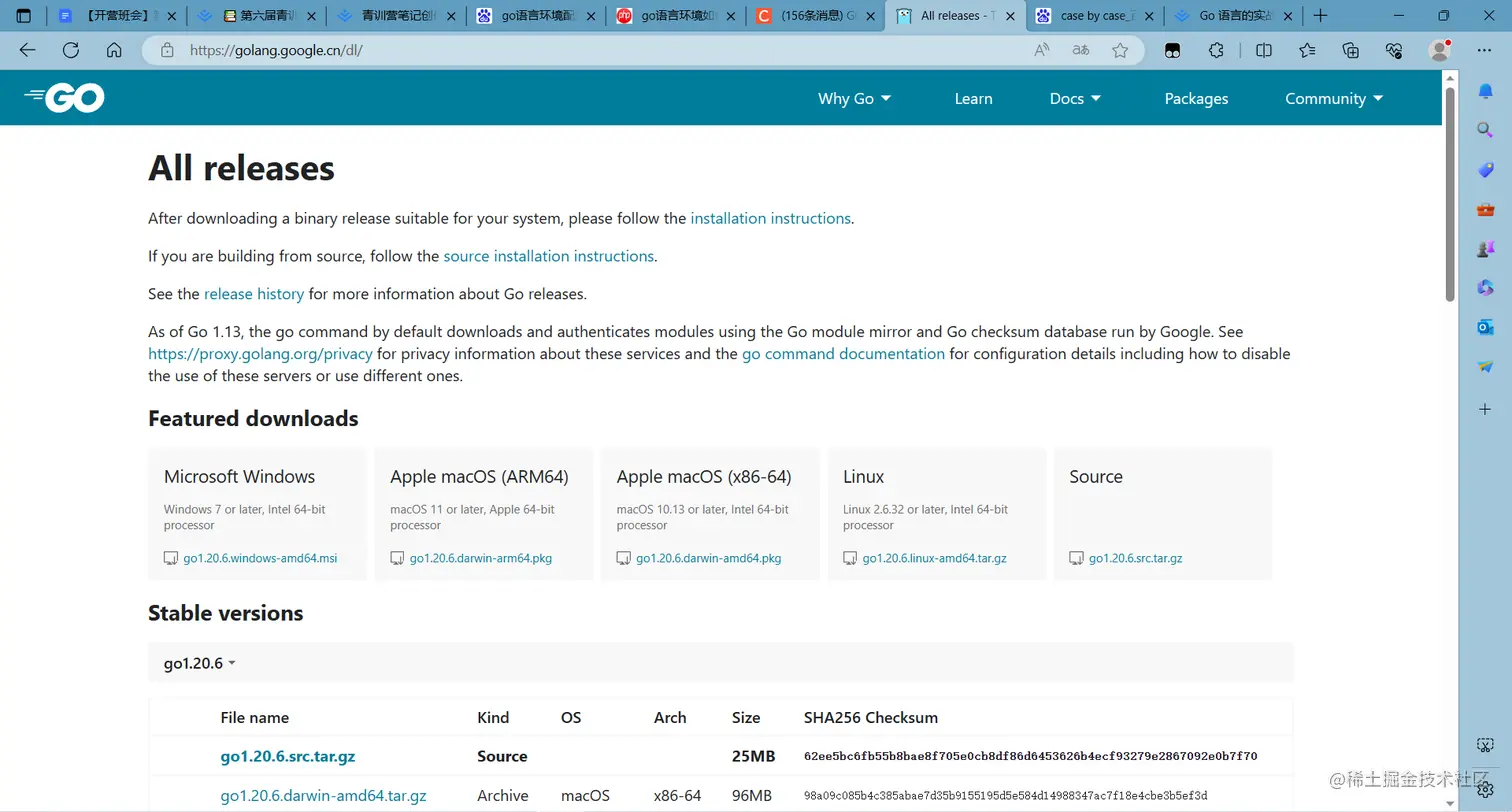Add a new app to the sidebar
This screenshot has width=1512, height=812.
point(1486,409)
